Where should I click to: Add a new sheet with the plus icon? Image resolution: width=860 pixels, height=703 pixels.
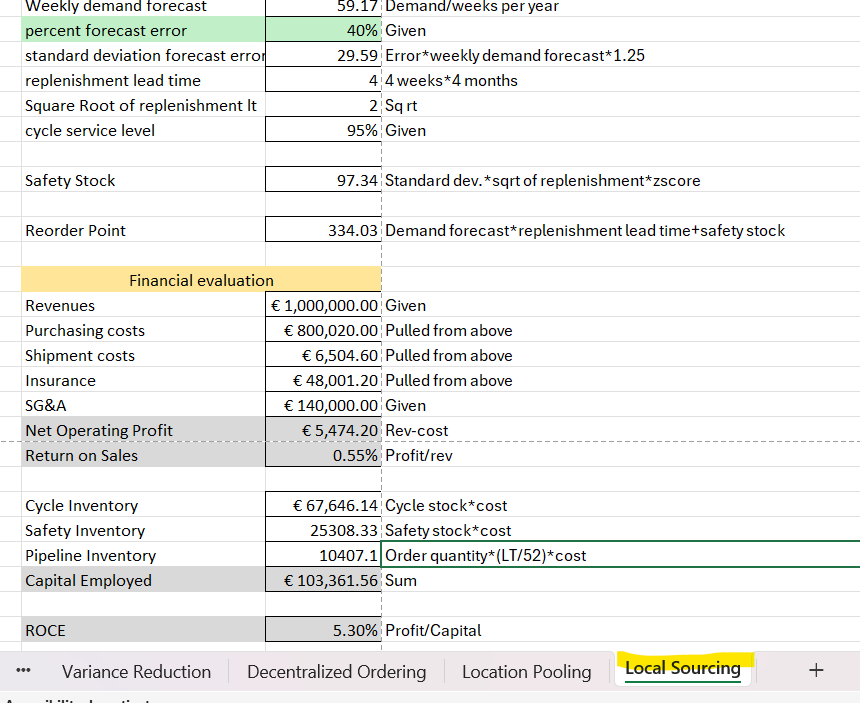point(816,670)
